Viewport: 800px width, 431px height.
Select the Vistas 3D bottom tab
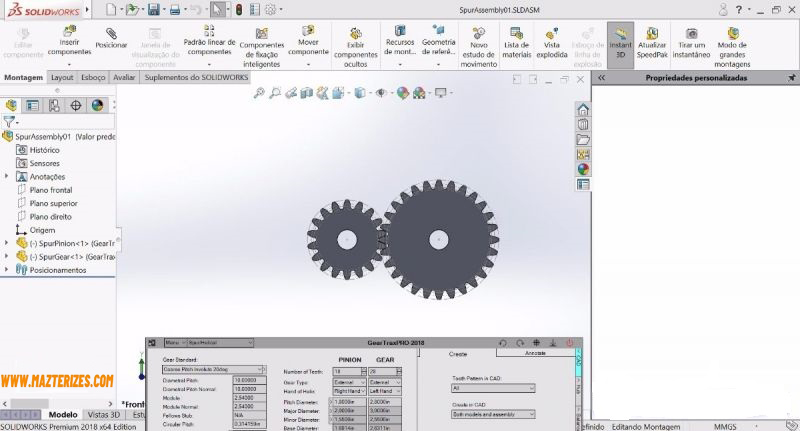104,415
